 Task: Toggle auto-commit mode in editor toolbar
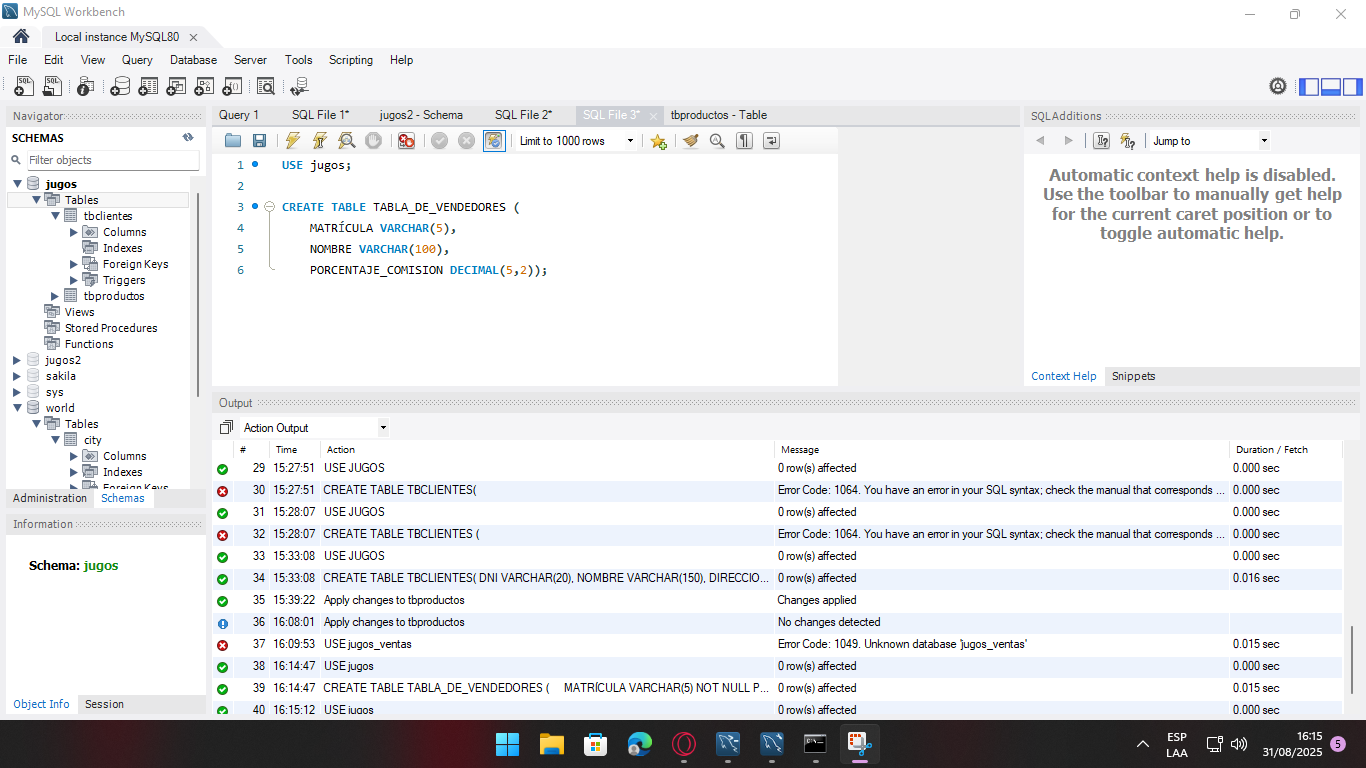494,141
